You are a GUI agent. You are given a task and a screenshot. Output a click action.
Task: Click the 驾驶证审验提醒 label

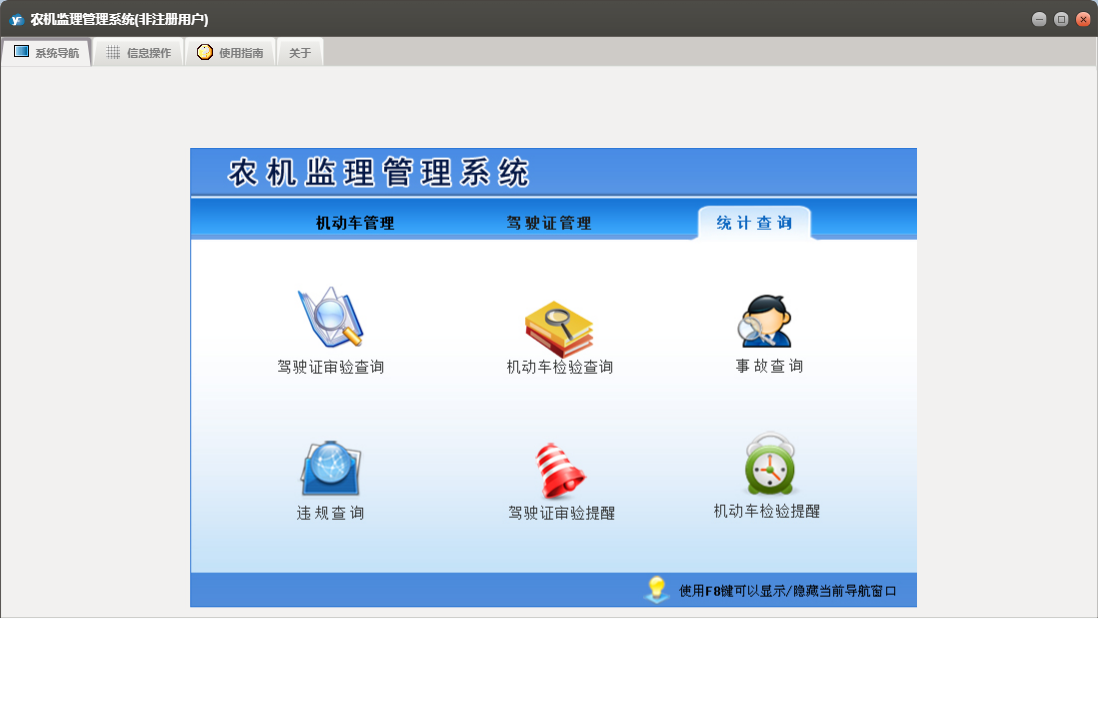pos(562,513)
